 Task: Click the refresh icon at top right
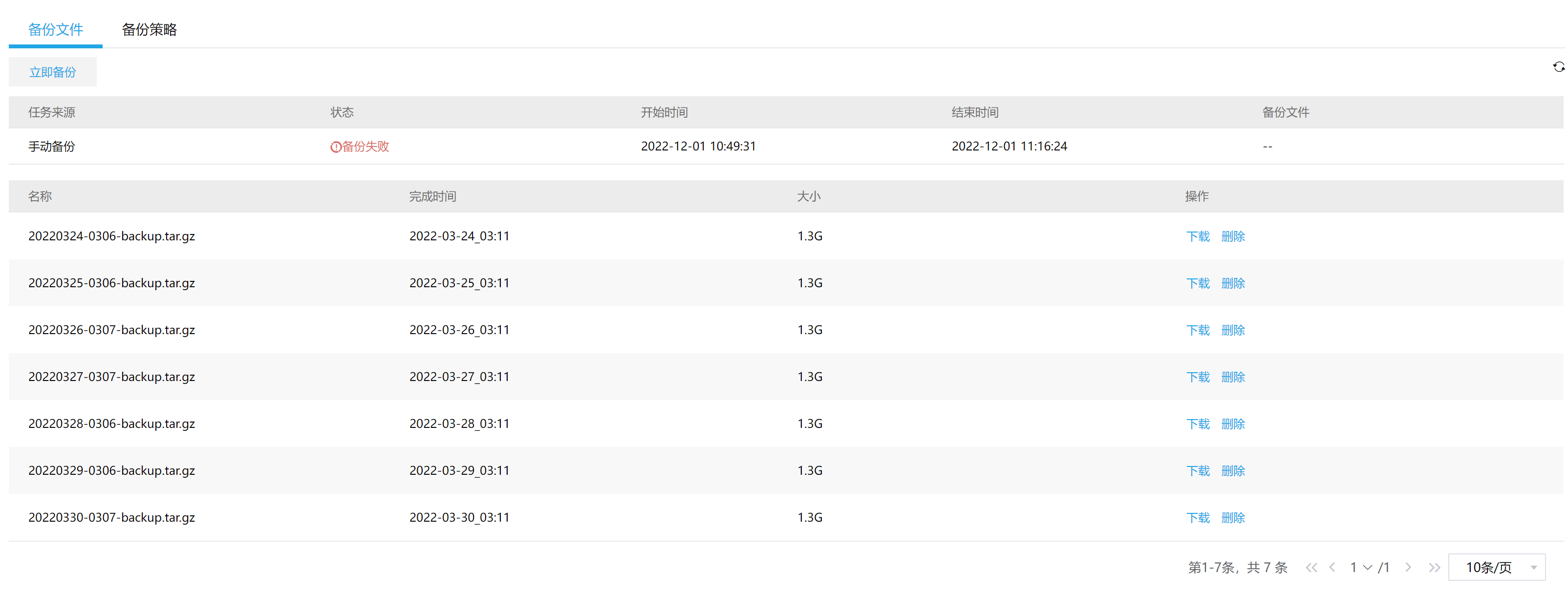point(1558,67)
